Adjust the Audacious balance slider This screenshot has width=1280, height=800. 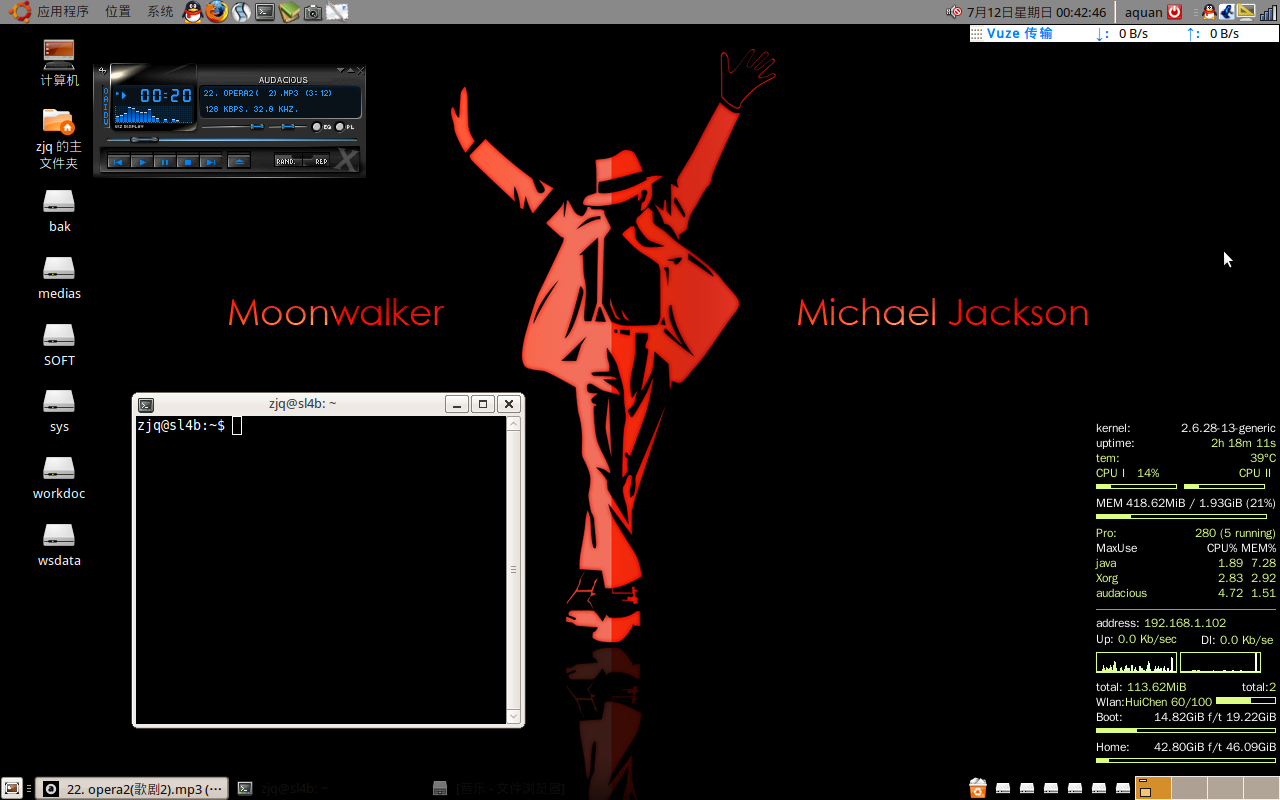[288, 127]
